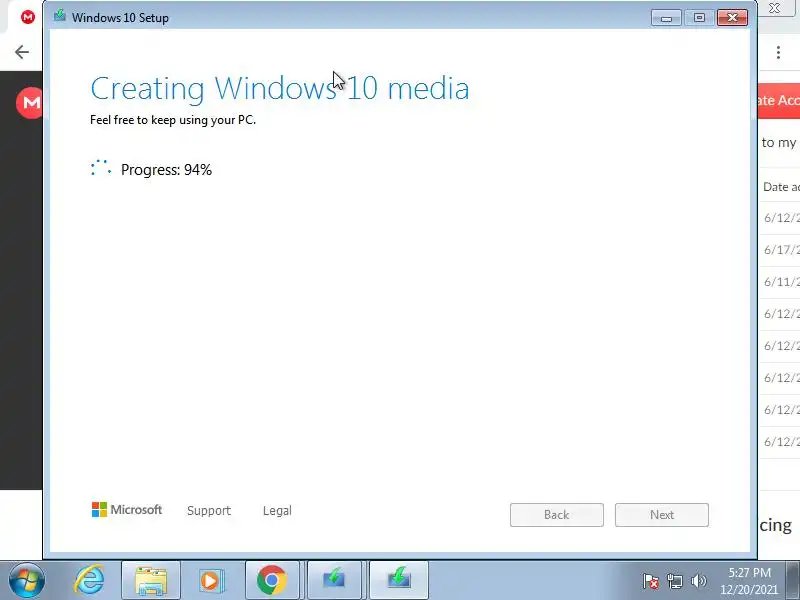Show the 5:27 PM clock and calendar
This screenshot has width=800, height=600.
[749, 581]
